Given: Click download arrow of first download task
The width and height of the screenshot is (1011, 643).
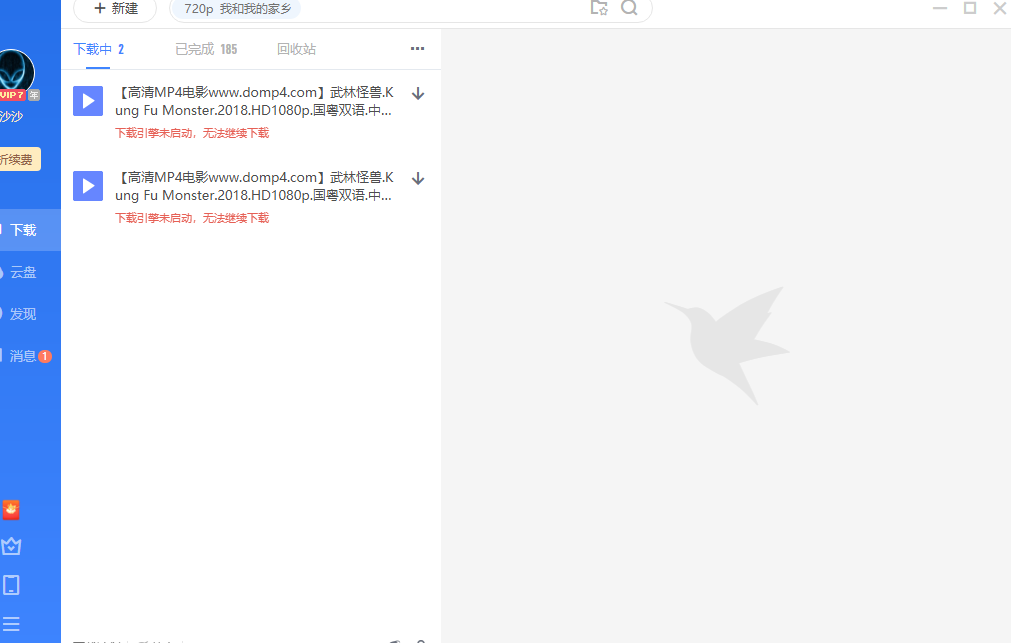Looking at the screenshot, I should [418, 94].
